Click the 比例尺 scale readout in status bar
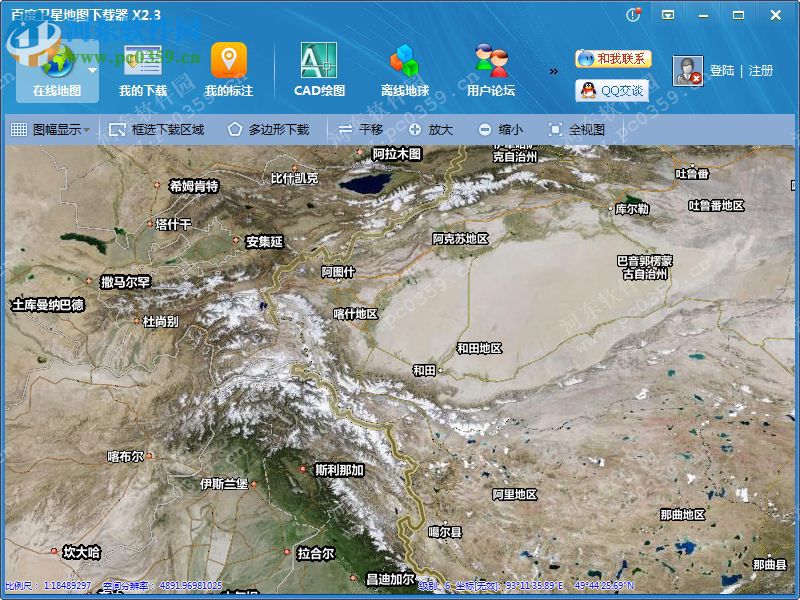The image size is (800, 600). pyautogui.click(x=48, y=586)
